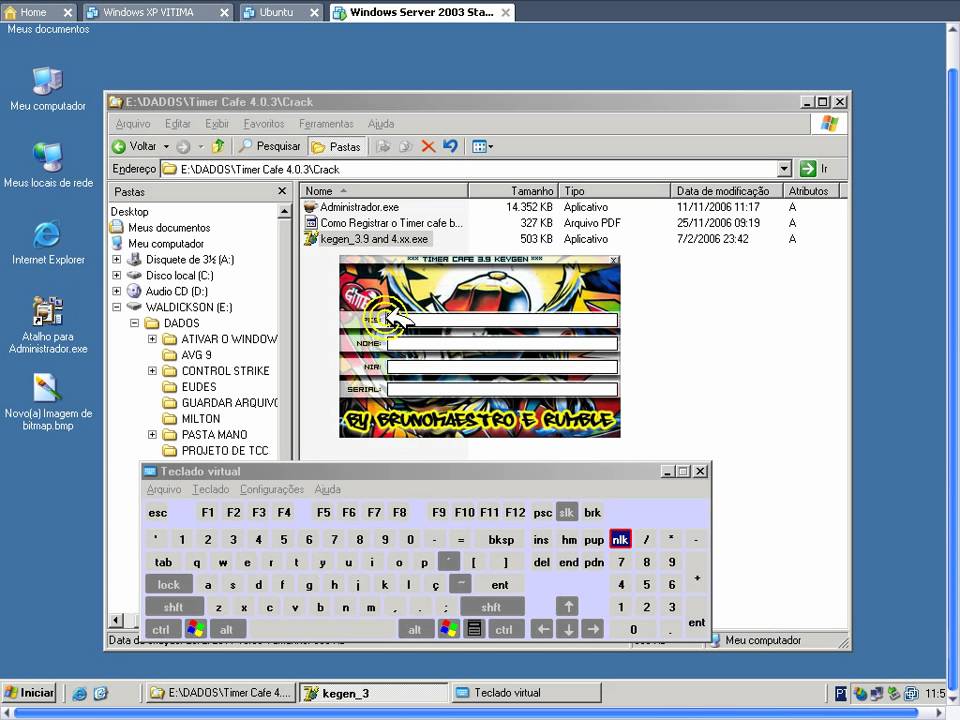Toggle right alt key on virtual keyboard
The height and width of the screenshot is (720, 960).
point(416,629)
